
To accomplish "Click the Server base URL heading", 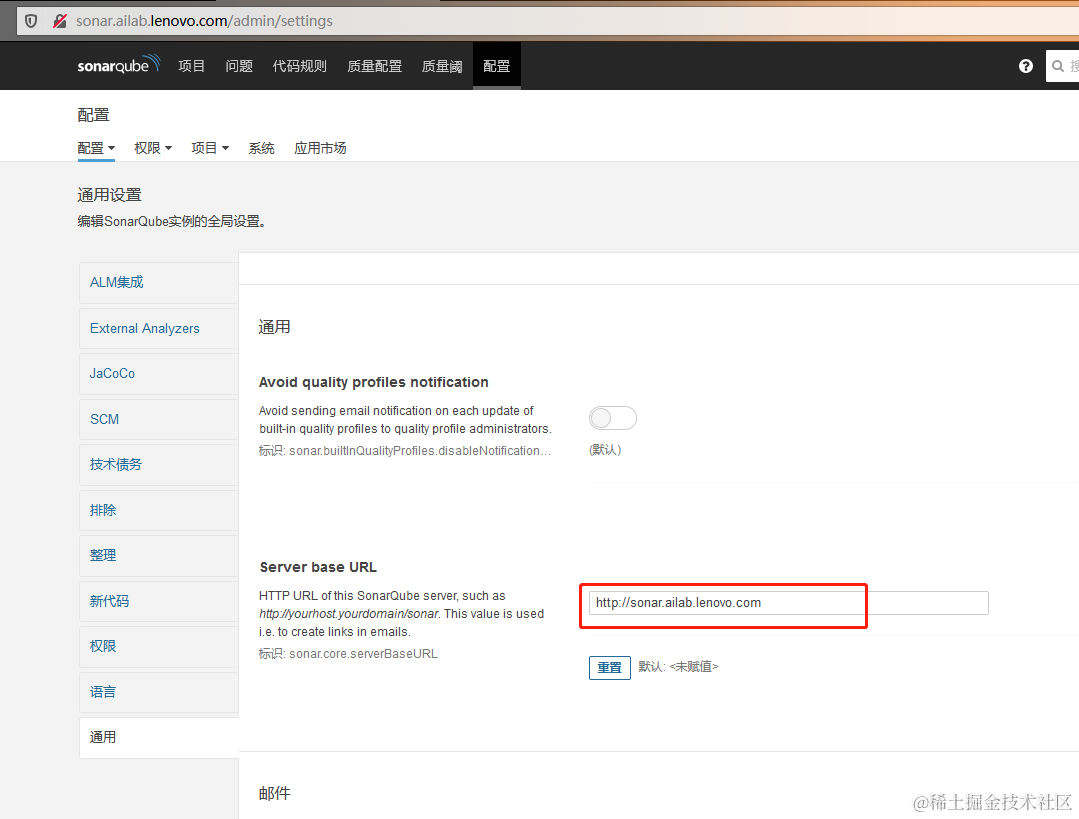I will (x=318, y=567).
